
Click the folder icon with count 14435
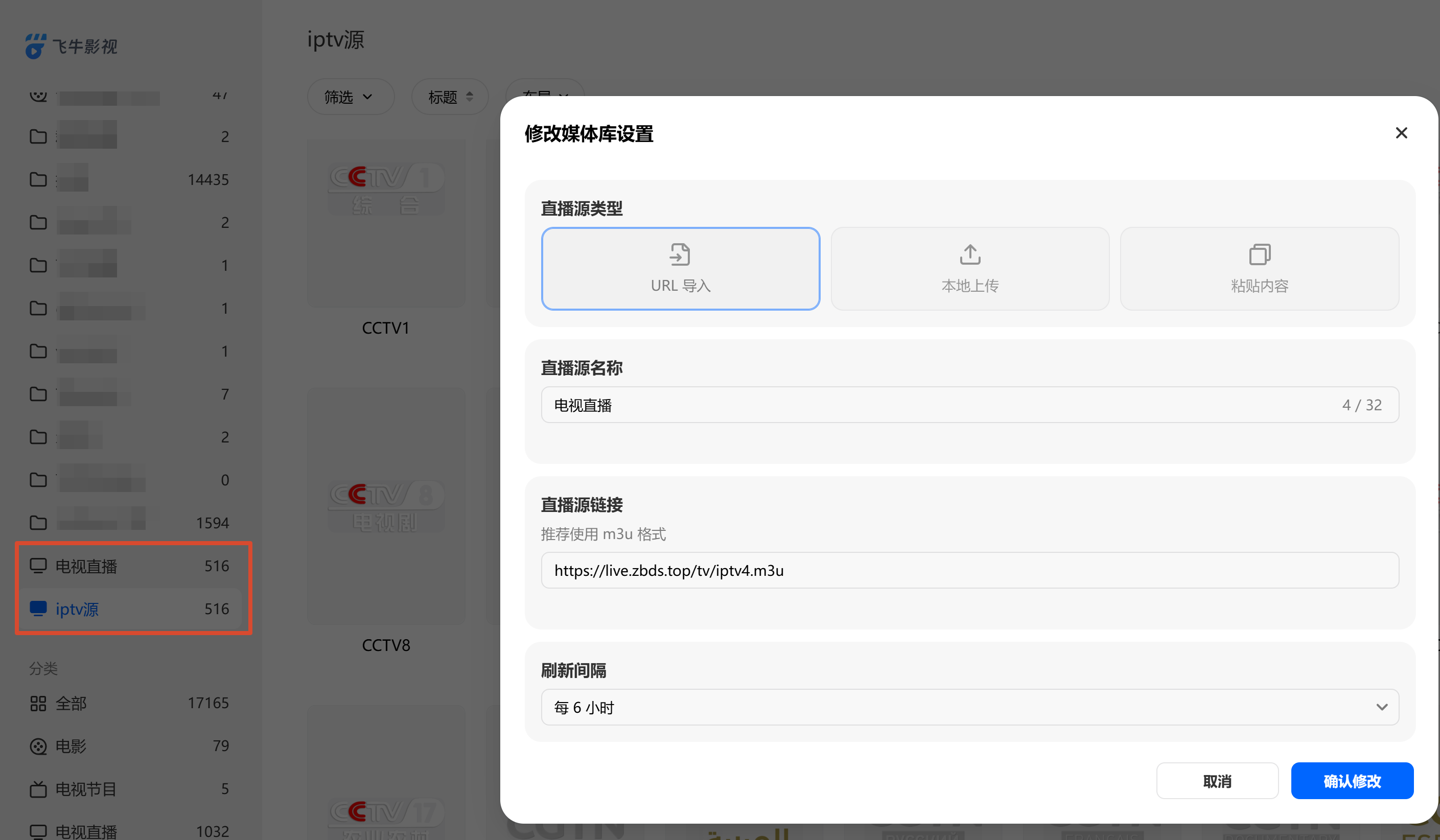click(38, 179)
